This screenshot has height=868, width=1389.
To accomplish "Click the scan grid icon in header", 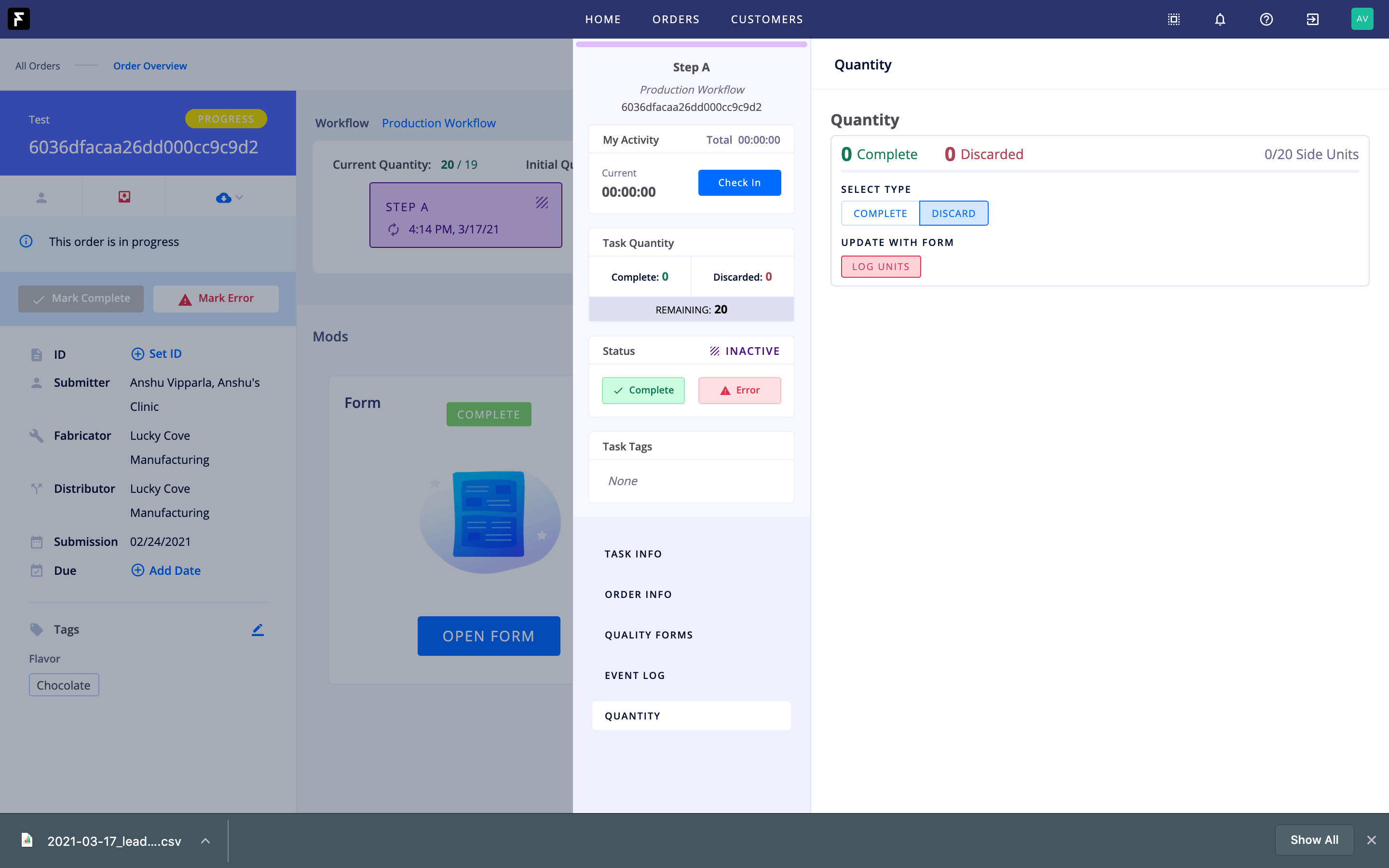I will coord(1174,19).
